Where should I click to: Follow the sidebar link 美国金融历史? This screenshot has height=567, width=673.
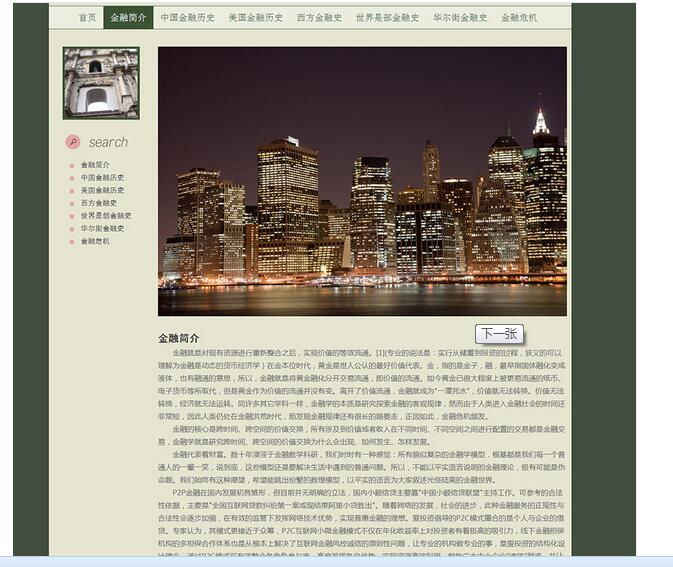click(x=102, y=190)
